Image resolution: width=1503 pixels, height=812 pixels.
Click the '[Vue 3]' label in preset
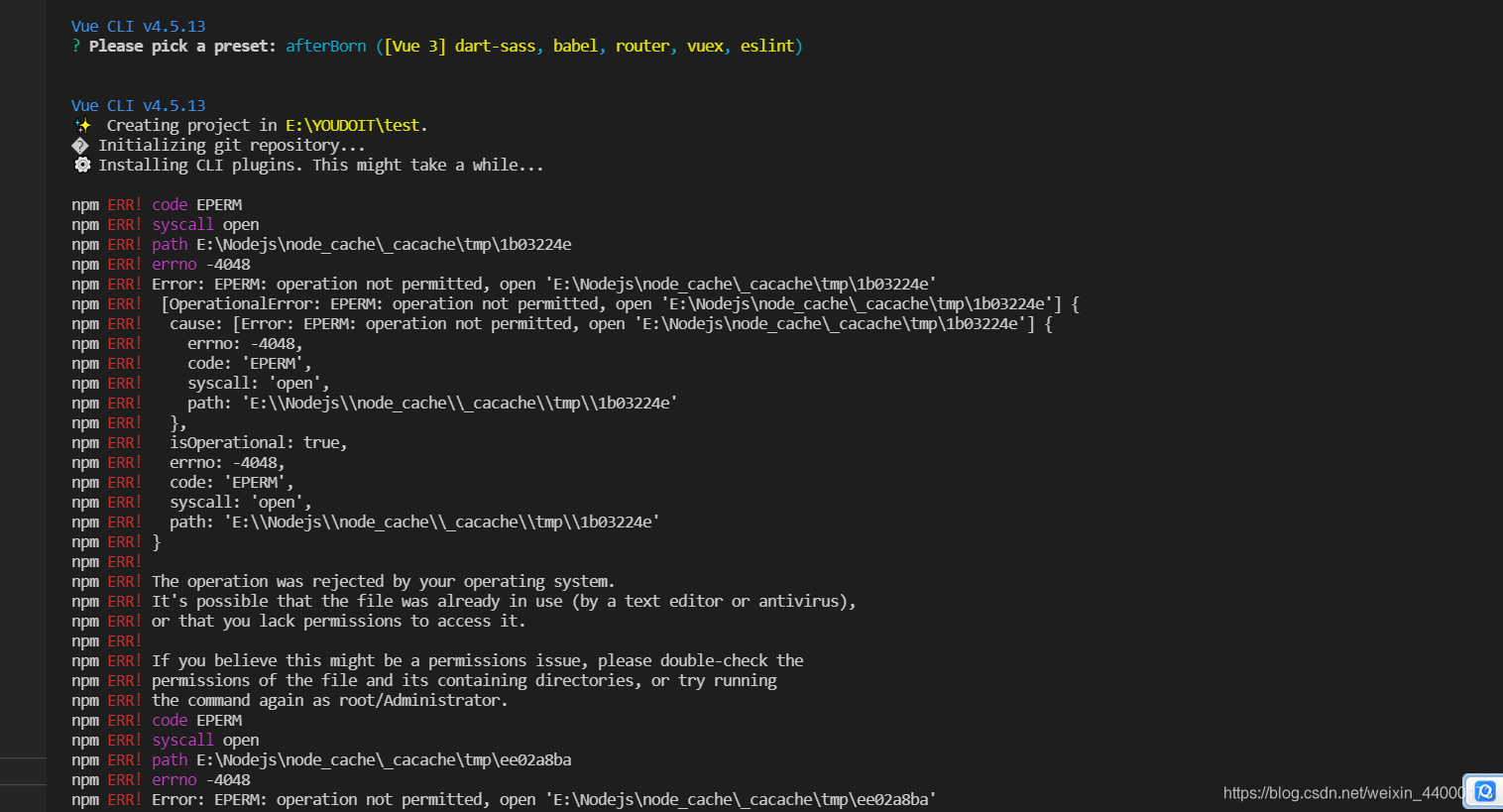coord(415,46)
